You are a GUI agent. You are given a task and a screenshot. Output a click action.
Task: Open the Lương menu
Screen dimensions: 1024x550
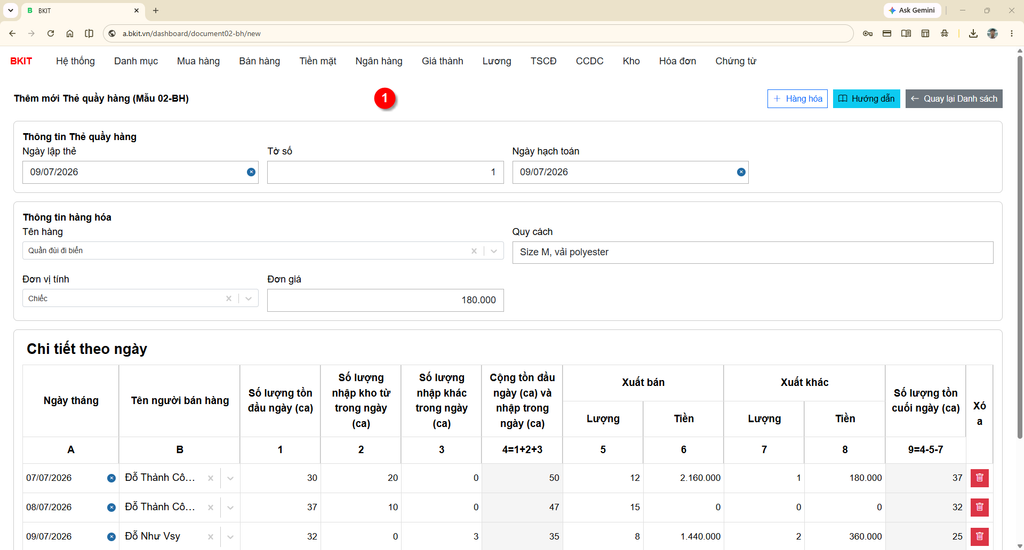point(497,61)
